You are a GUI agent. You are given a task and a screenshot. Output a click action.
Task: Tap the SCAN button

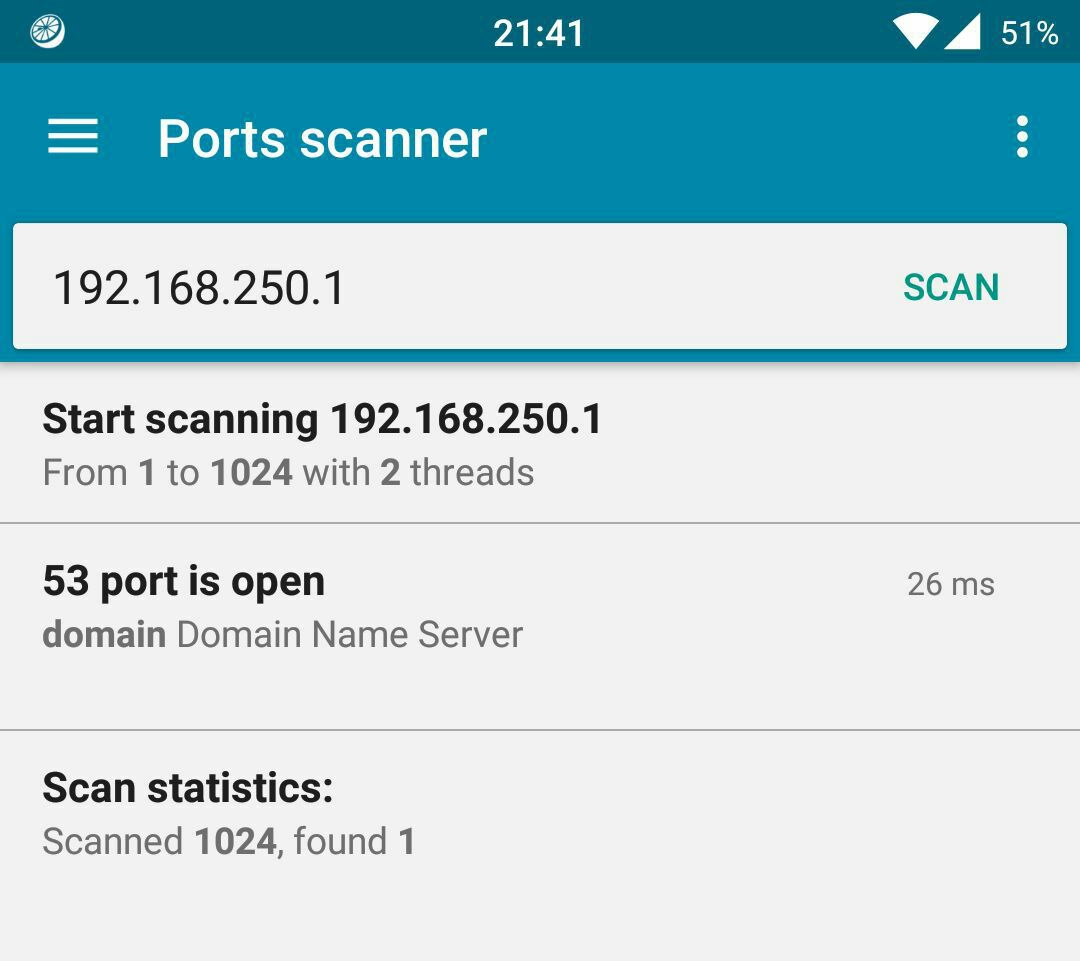click(950, 288)
